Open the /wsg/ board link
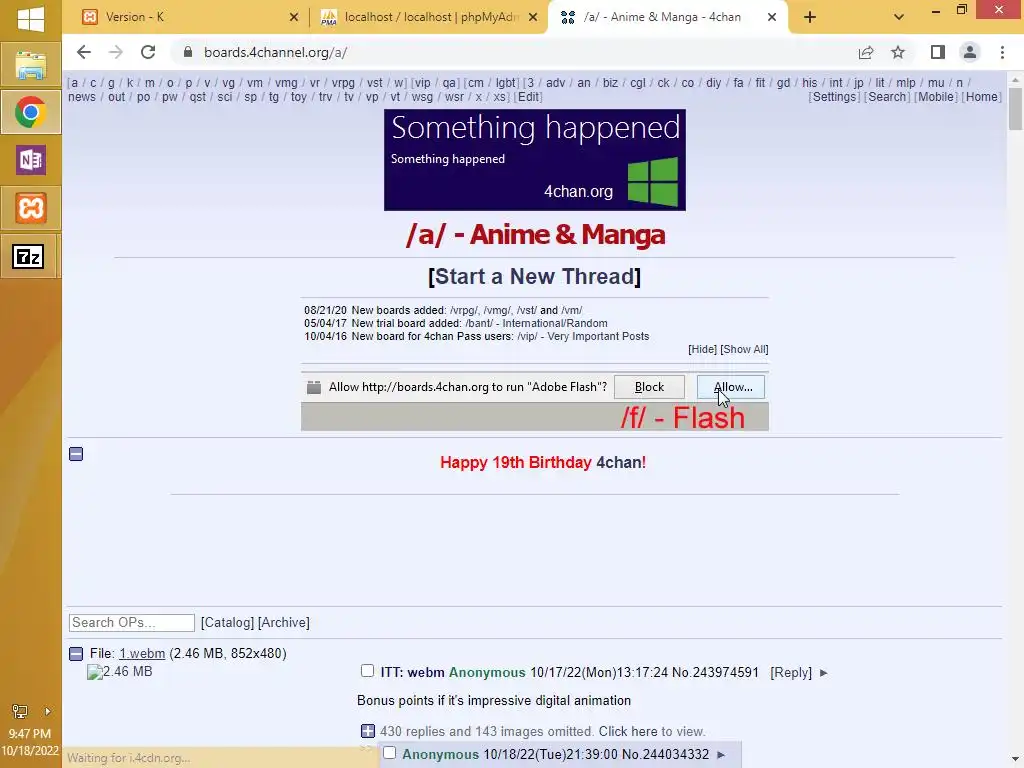The width and height of the screenshot is (1024, 768). [x=422, y=97]
